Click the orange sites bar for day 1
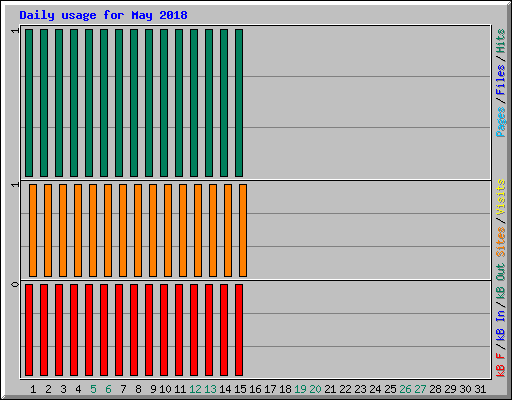 tap(33, 230)
